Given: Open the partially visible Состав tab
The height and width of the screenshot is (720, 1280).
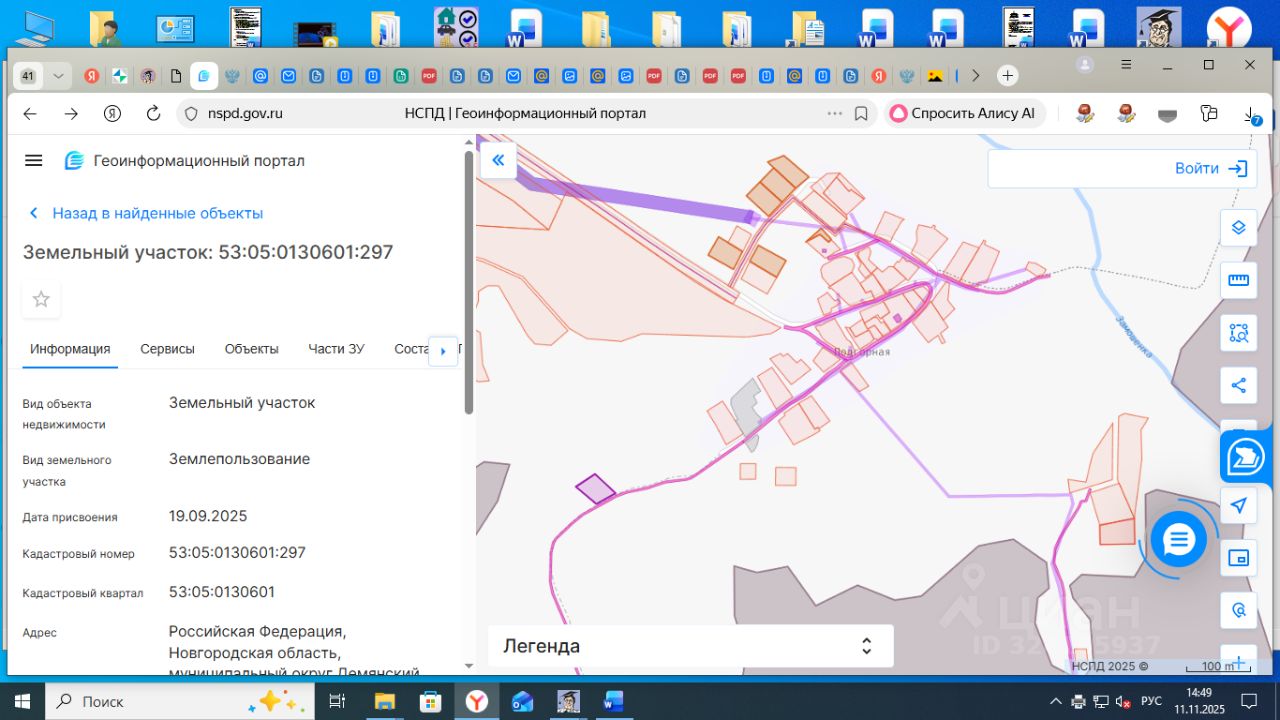Looking at the screenshot, I should click(x=412, y=349).
